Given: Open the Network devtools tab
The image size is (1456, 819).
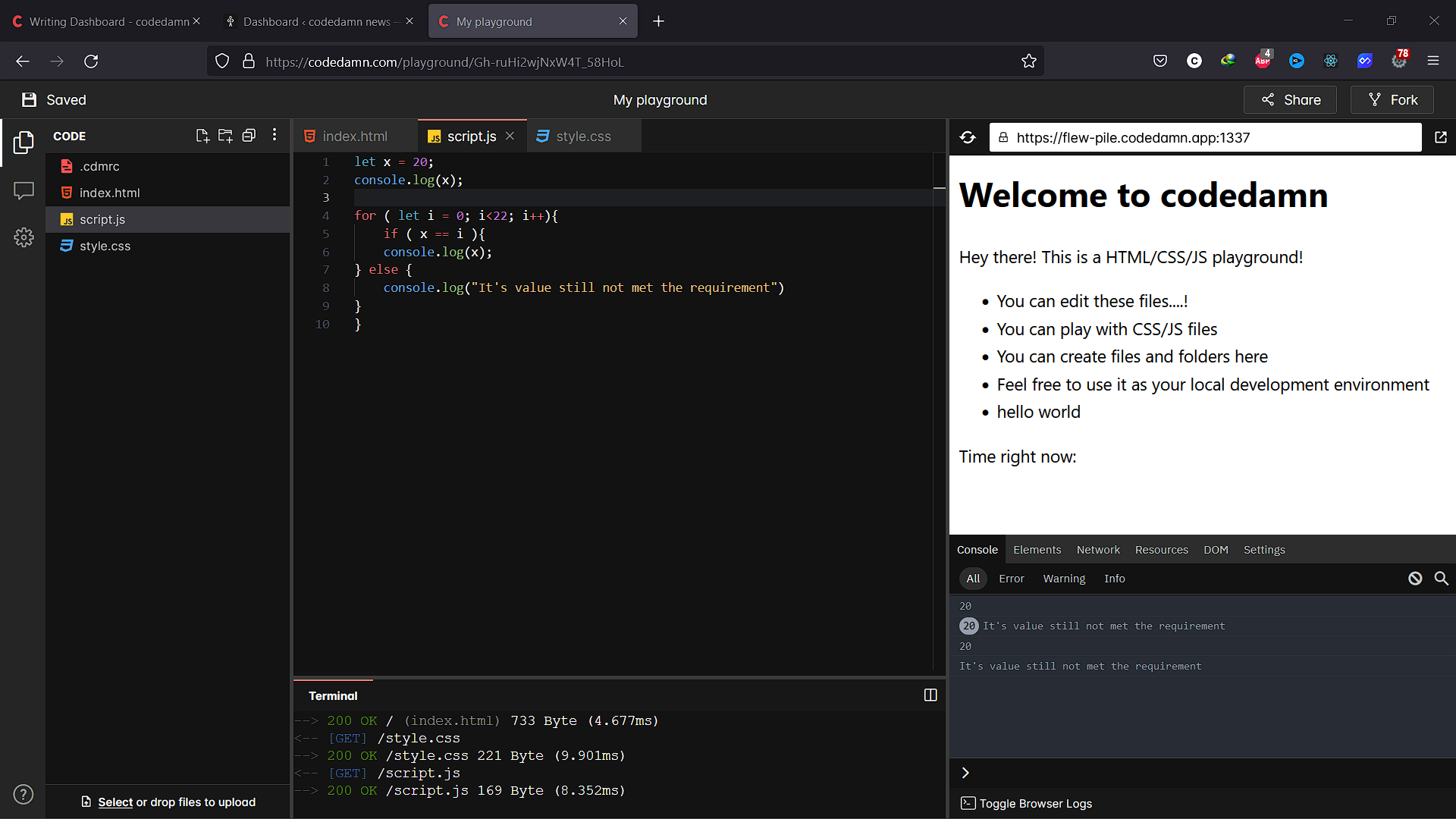Looking at the screenshot, I should tap(1097, 549).
